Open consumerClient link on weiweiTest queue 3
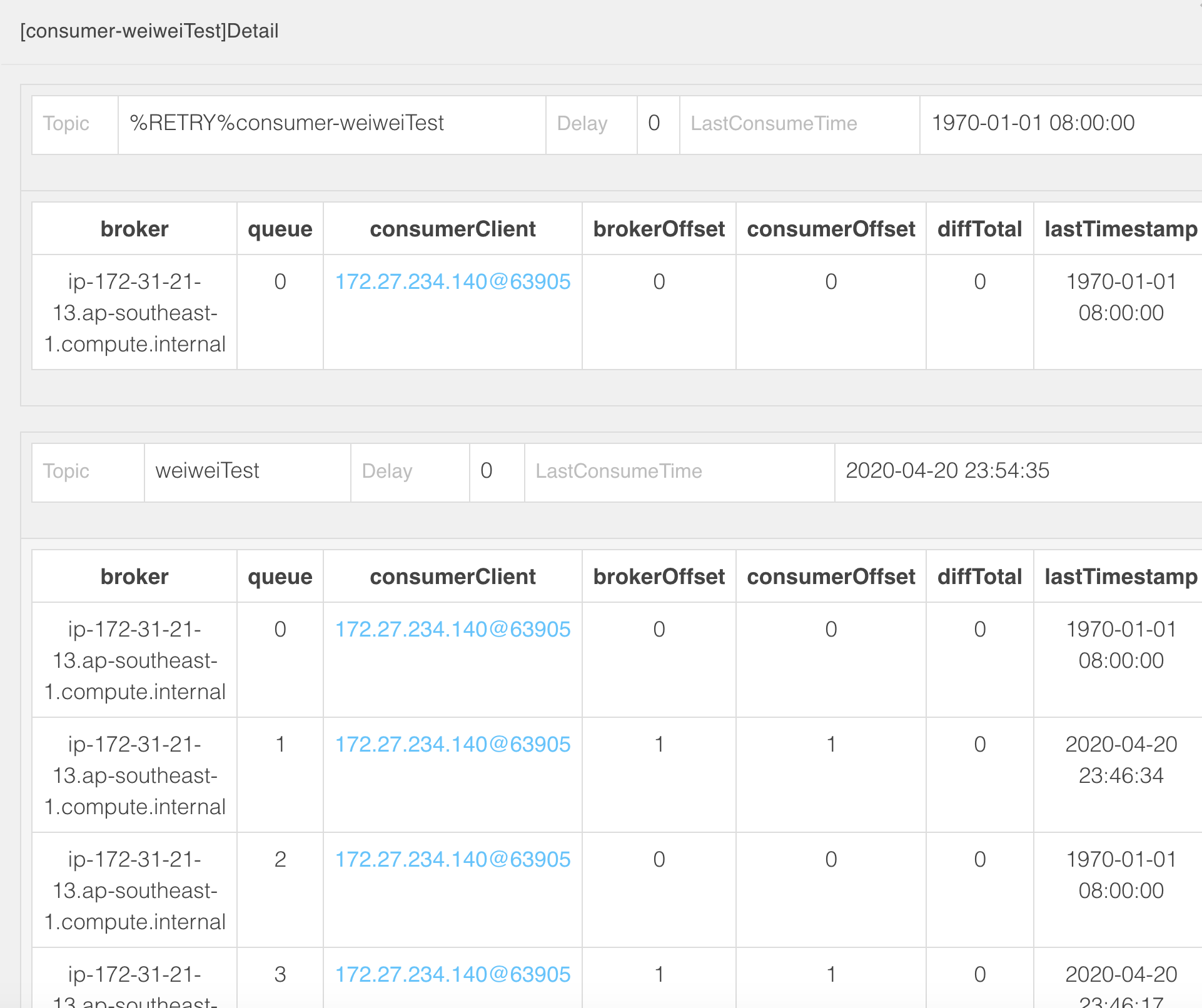Viewport: 1202px width, 1008px height. tap(452, 974)
